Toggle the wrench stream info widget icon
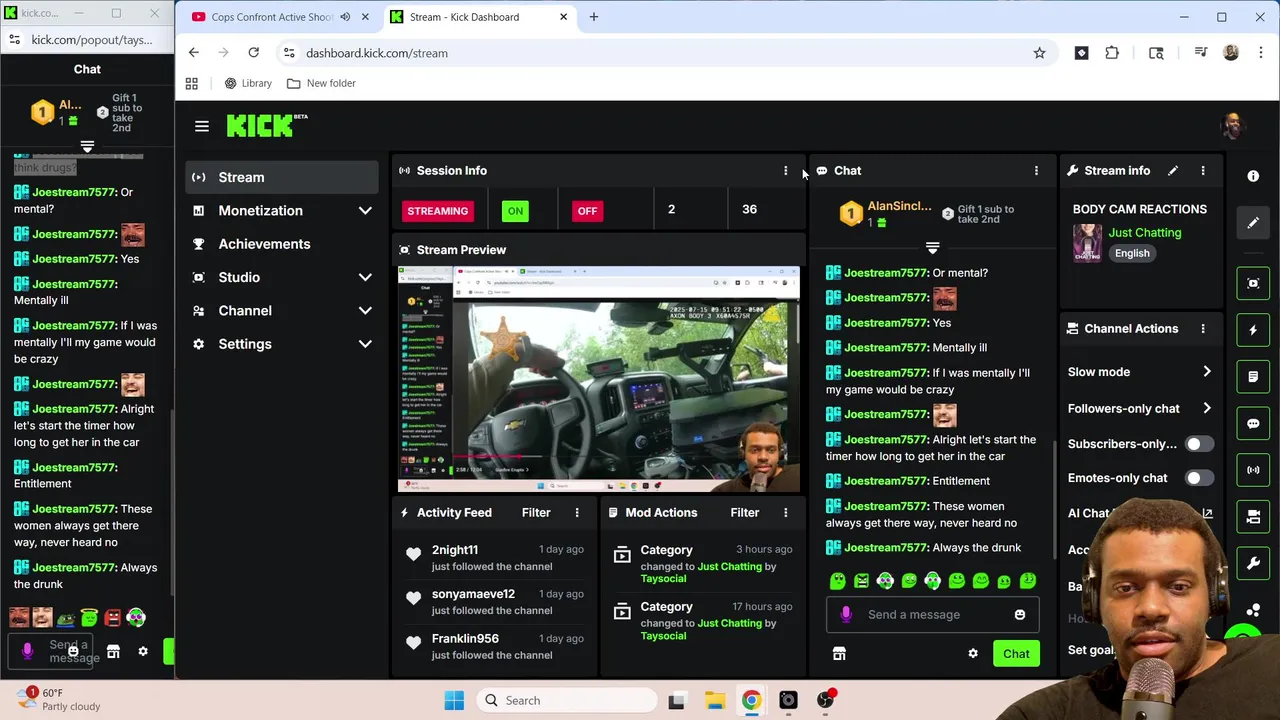The width and height of the screenshot is (1280, 720). 1253,563
